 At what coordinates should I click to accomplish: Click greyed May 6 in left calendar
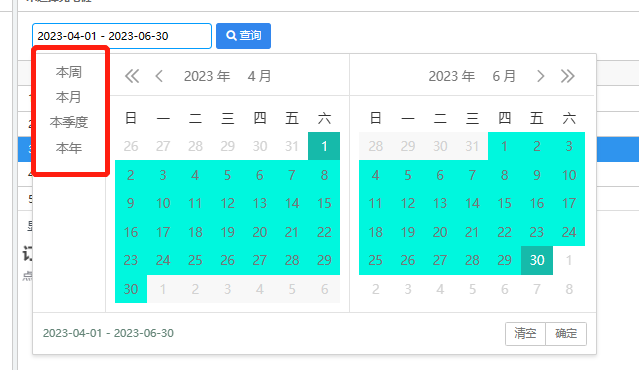[x=324, y=289]
